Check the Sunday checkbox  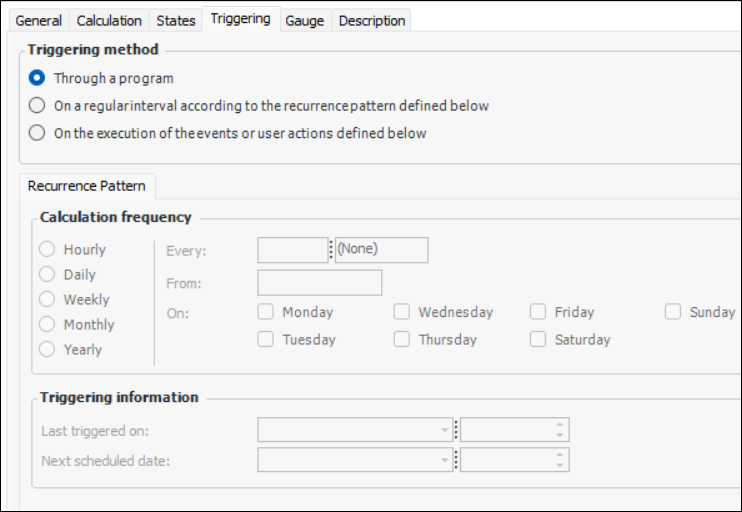[x=673, y=312]
